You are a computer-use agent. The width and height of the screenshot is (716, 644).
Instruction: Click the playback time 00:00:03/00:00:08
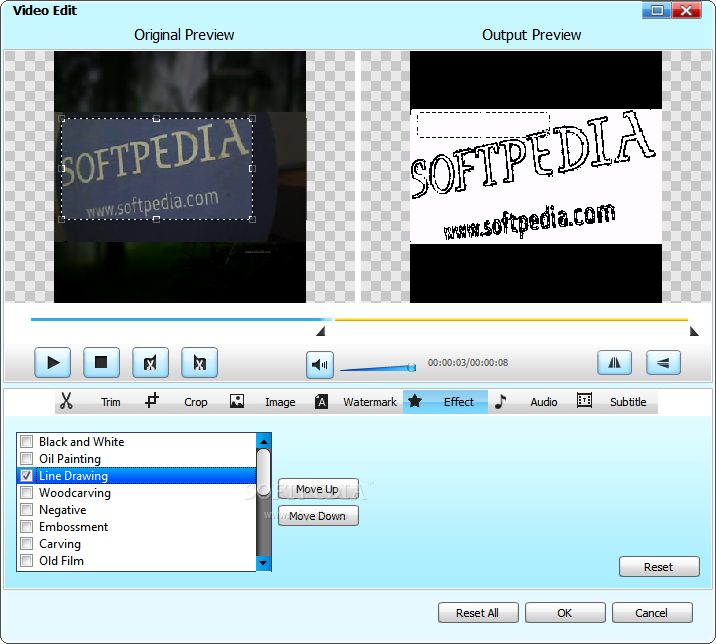click(468, 363)
